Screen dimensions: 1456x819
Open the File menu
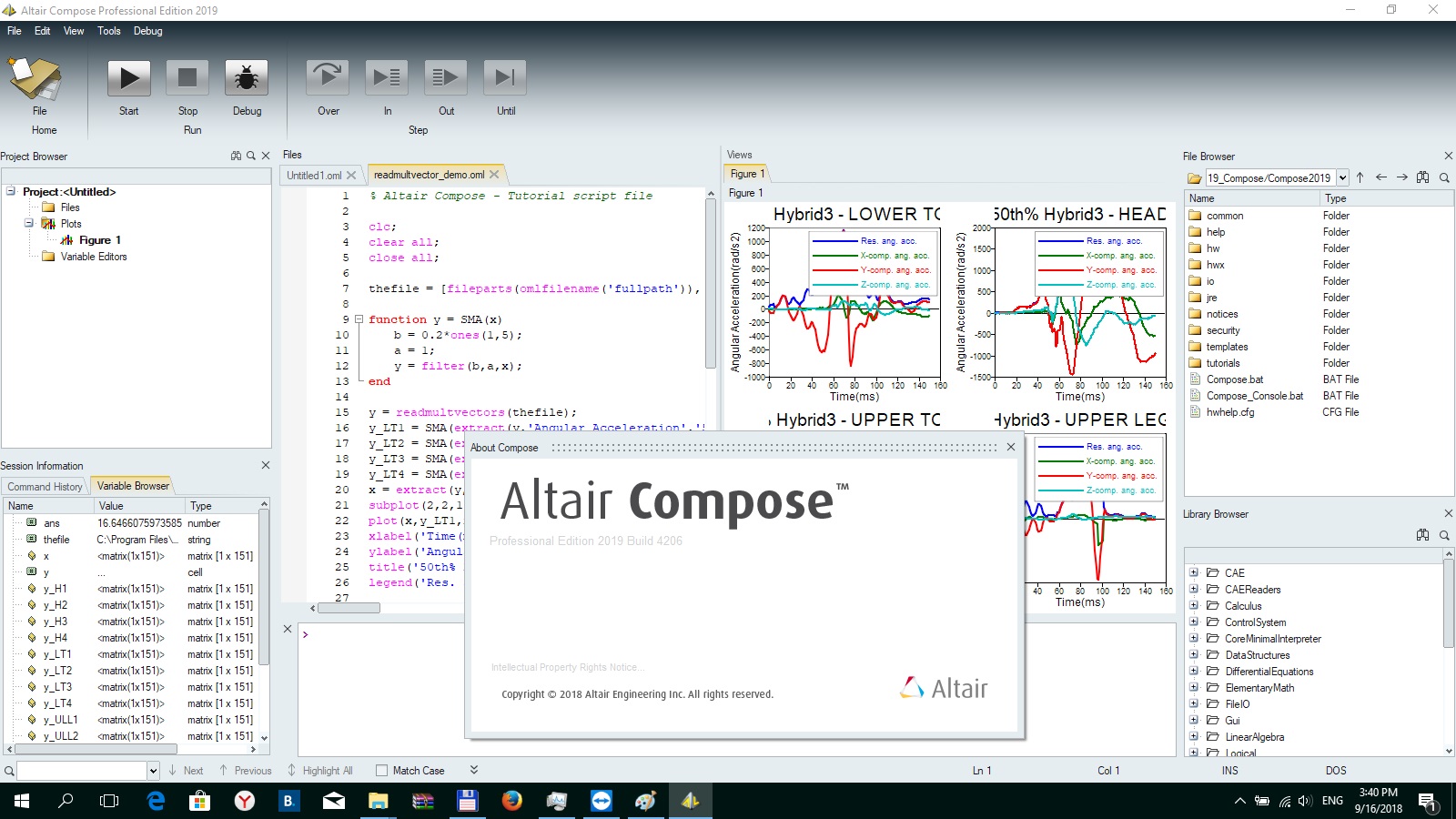click(x=15, y=31)
